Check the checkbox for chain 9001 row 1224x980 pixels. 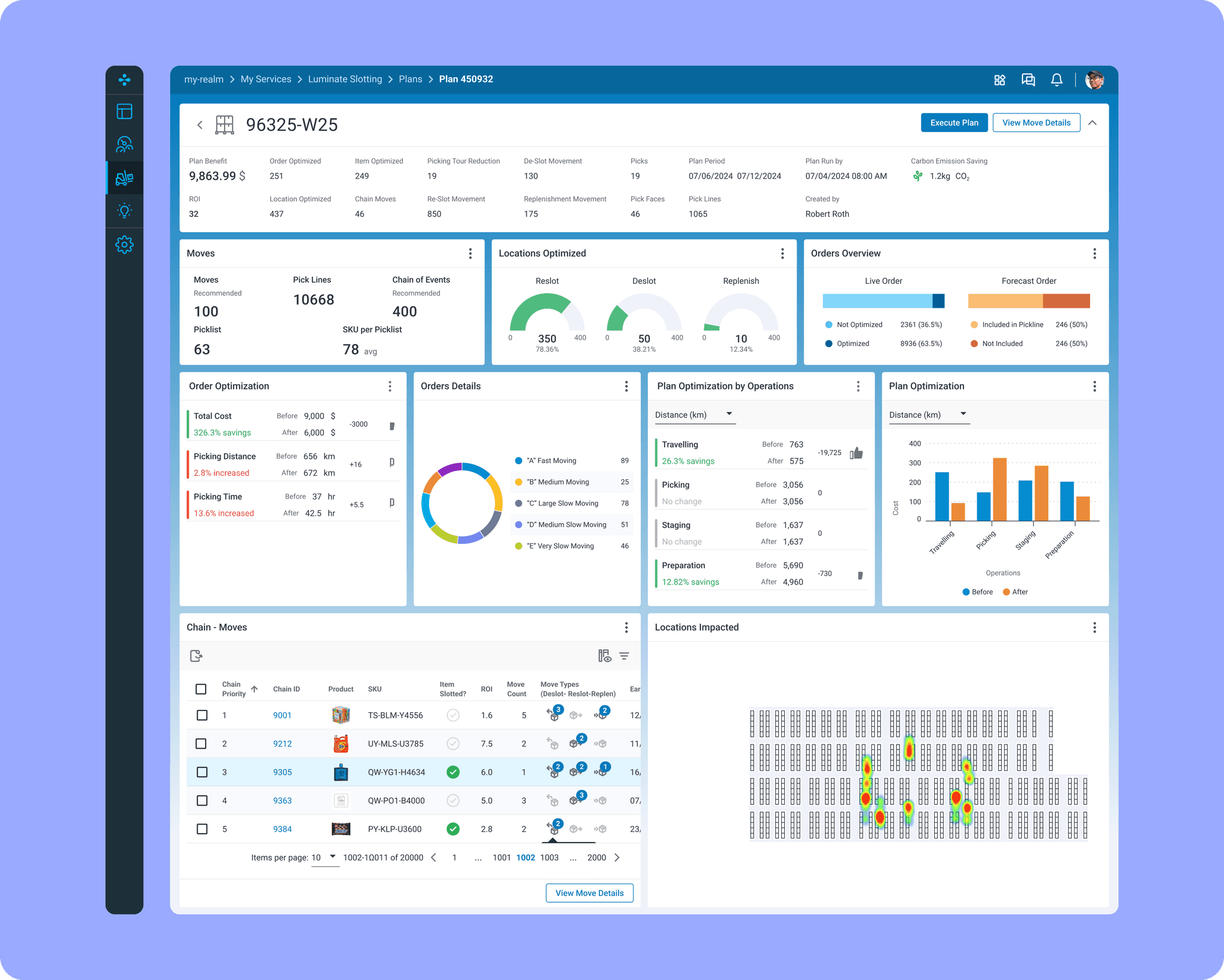[x=202, y=715]
